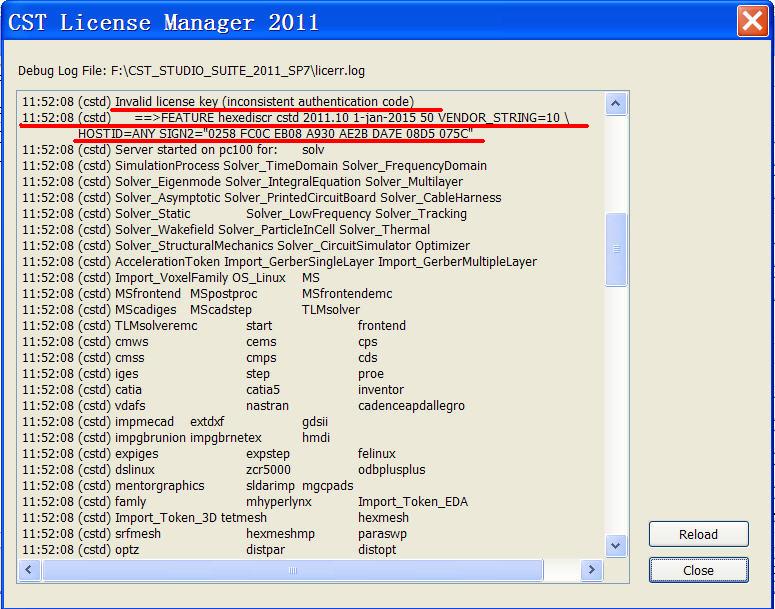Screen dimensions: 775x609
Task: Click the MSfrontend log line
Action: (207, 294)
